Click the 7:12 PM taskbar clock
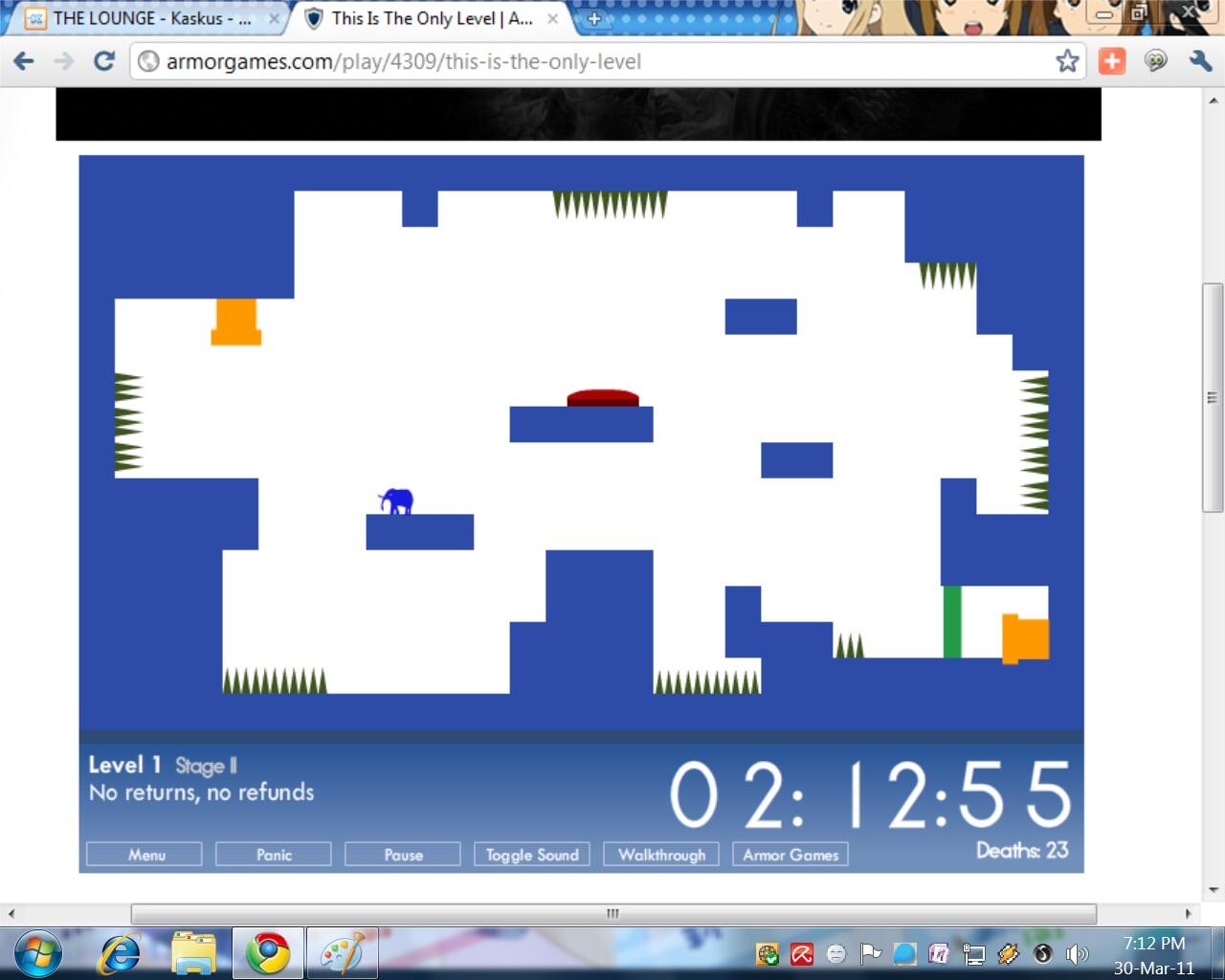1225x980 pixels. [1153, 944]
